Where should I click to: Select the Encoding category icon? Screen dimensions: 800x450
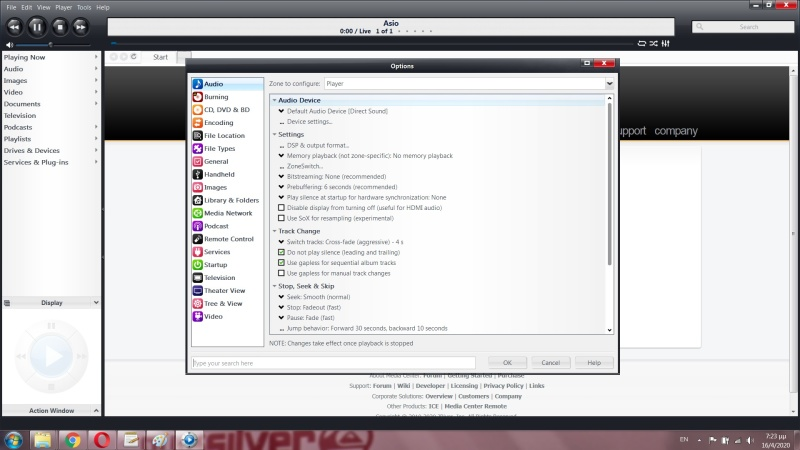click(197, 122)
